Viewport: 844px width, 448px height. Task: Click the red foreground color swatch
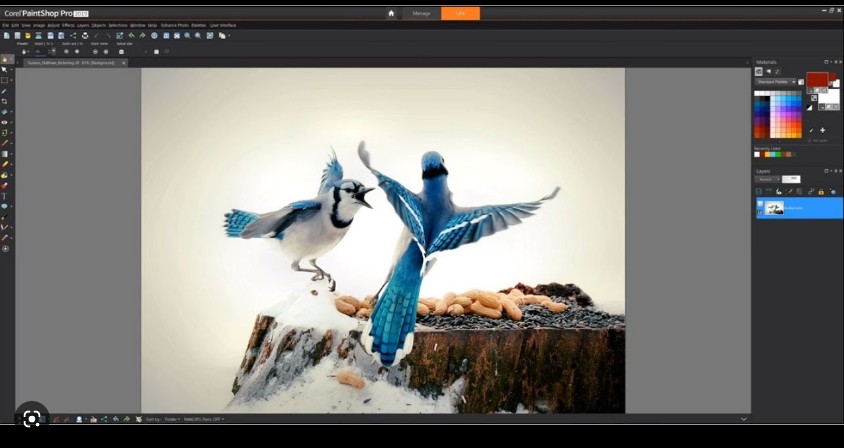(x=817, y=79)
